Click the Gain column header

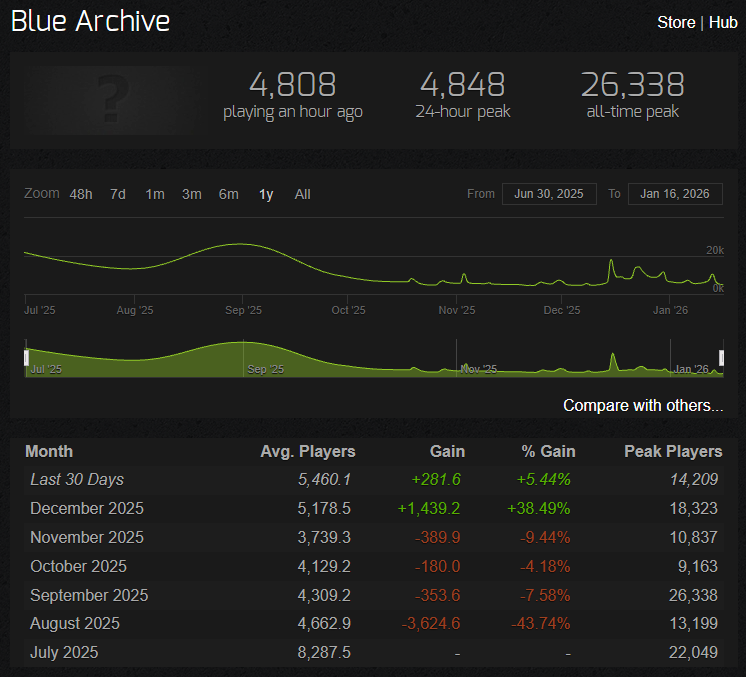447,451
